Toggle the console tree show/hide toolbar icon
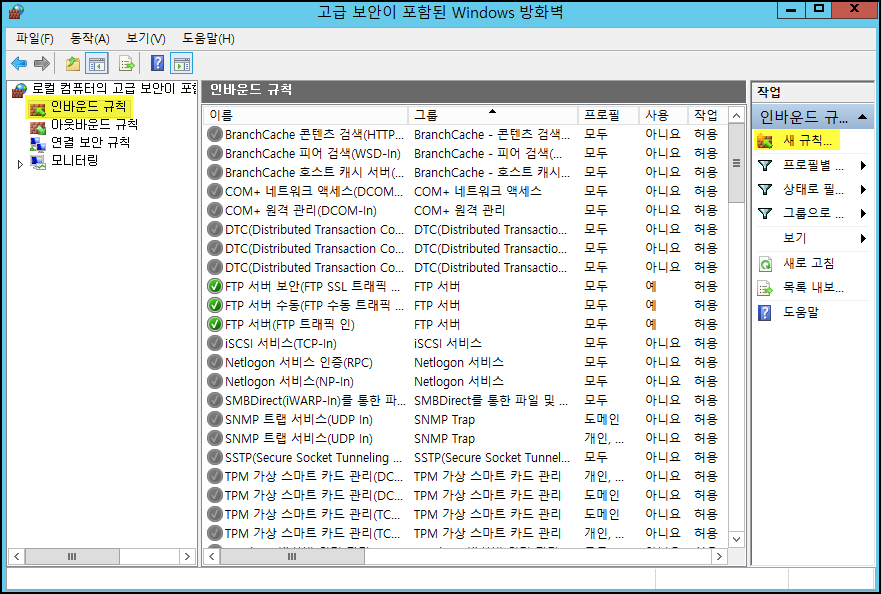This screenshot has height=594, width=881. point(97,64)
